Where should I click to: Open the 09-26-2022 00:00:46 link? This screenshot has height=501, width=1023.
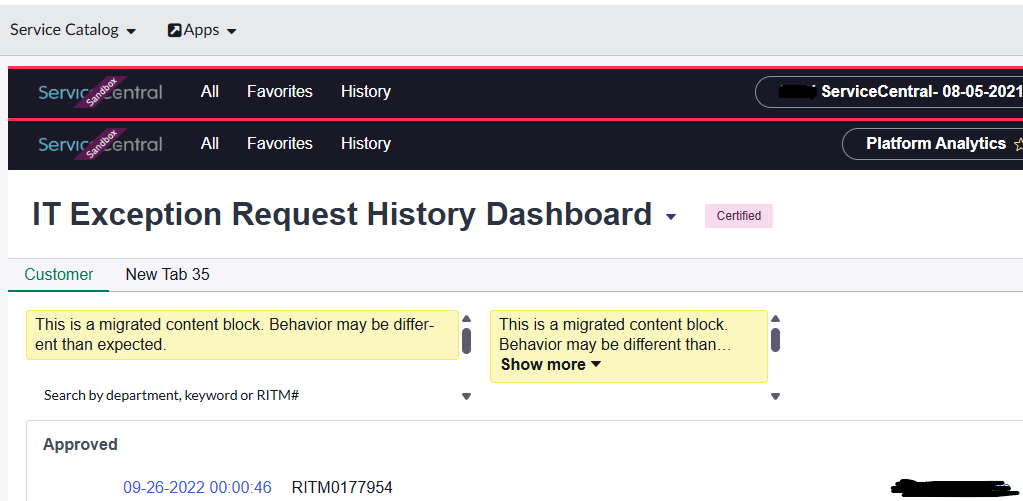(197, 488)
